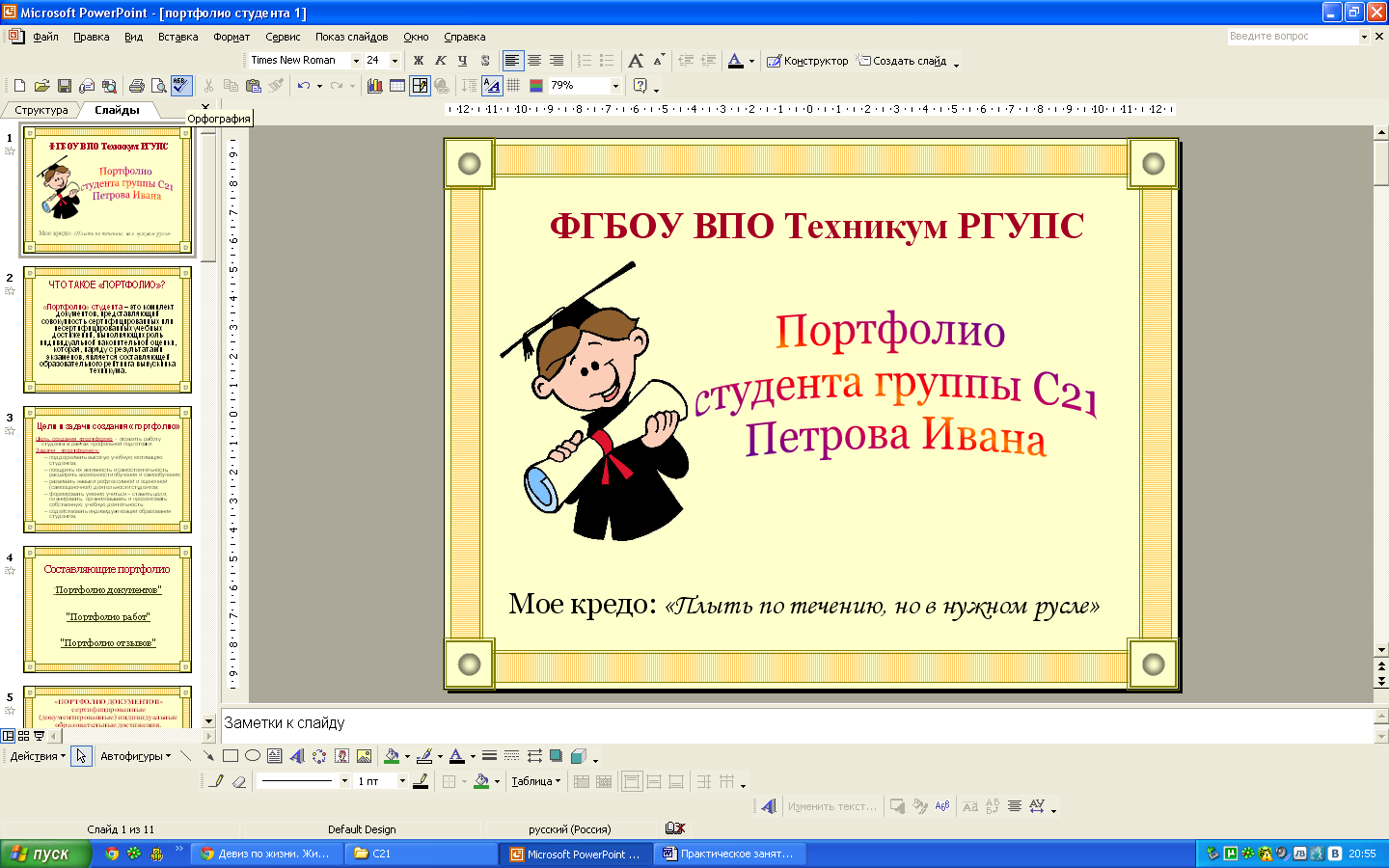1389x868 pixels.
Task: Open shadow style icon in drawing toolbar
Action: click(556, 756)
